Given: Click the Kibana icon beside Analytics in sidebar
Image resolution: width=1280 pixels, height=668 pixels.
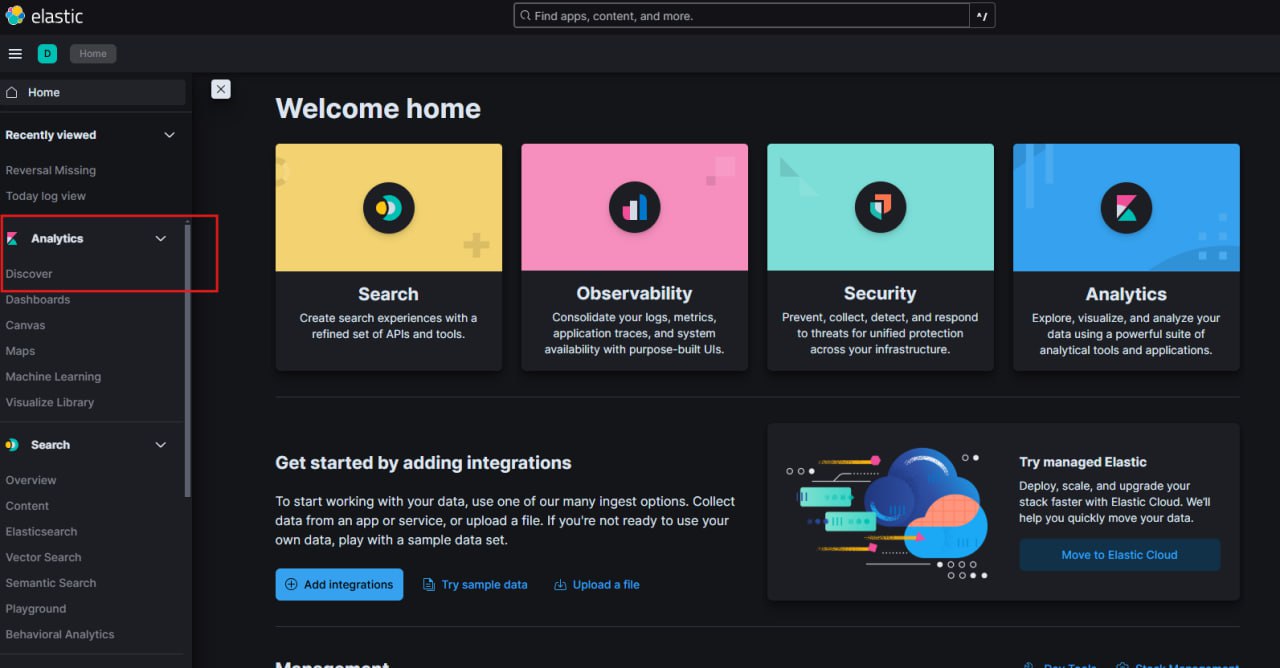Looking at the screenshot, I should [12, 239].
